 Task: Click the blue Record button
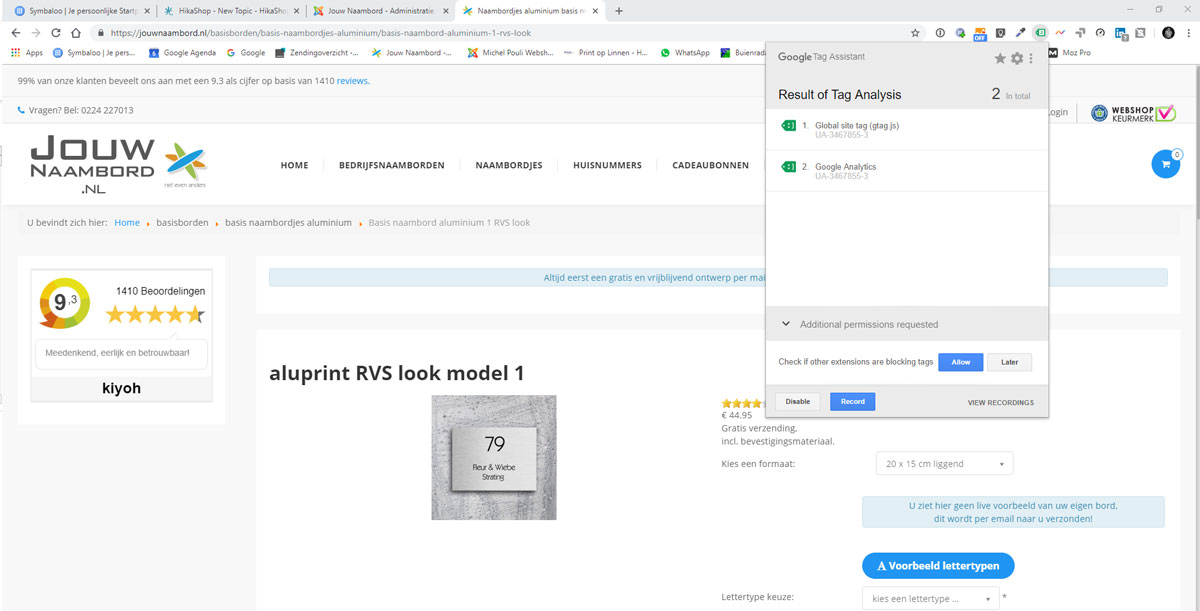[x=852, y=401]
